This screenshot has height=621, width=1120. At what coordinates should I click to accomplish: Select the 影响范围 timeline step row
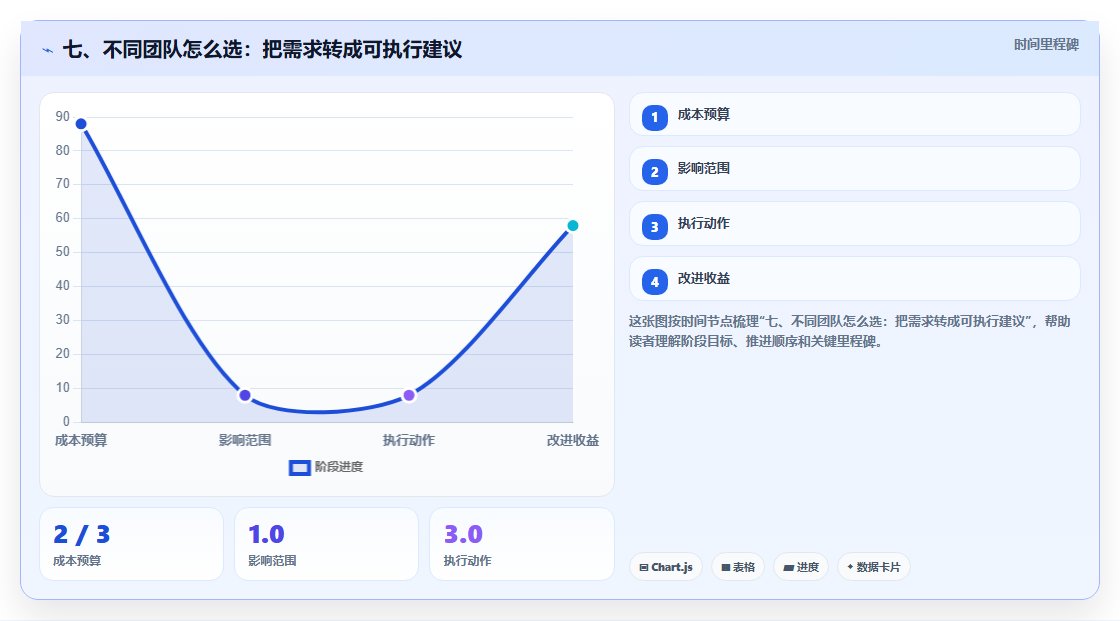(854, 169)
